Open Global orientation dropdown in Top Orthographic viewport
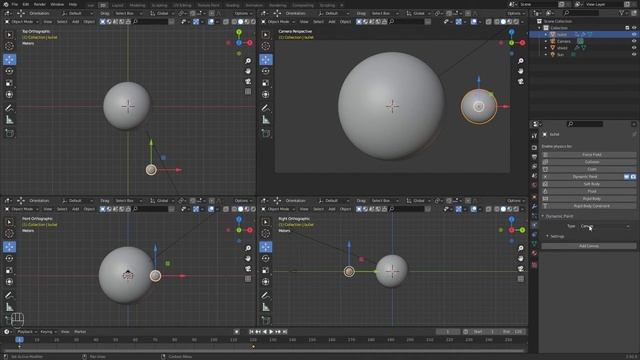This screenshot has height=360, width=640. tap(162, 13)
